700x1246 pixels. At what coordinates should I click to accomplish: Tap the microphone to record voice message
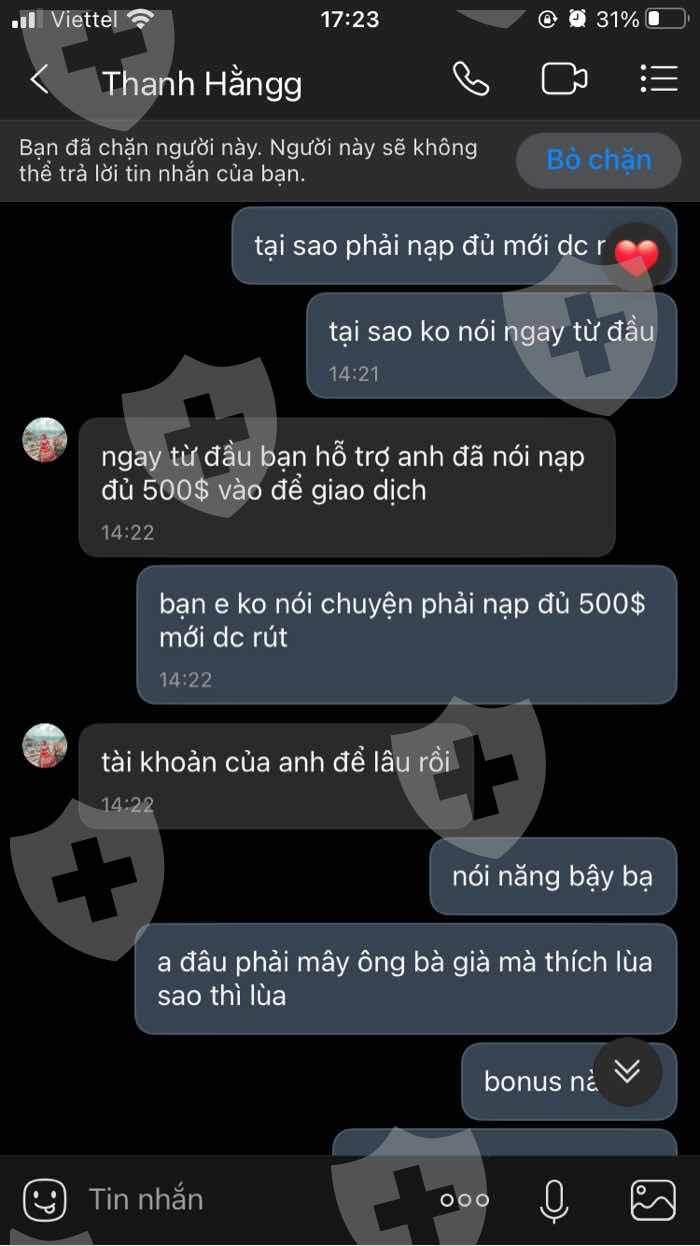pos(554,1200)
